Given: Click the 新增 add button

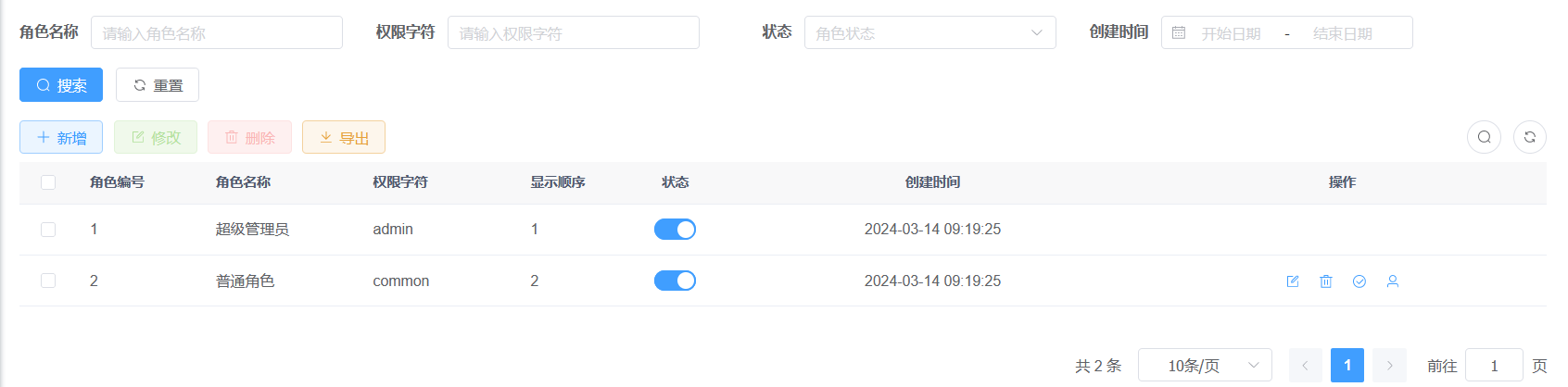Looking at the screenshot, I should pos(62,137).
